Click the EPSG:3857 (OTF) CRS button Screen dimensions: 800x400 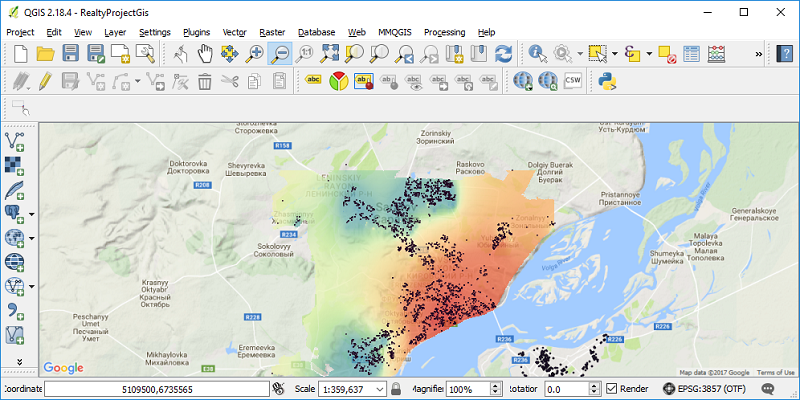(x=705, y=389)
